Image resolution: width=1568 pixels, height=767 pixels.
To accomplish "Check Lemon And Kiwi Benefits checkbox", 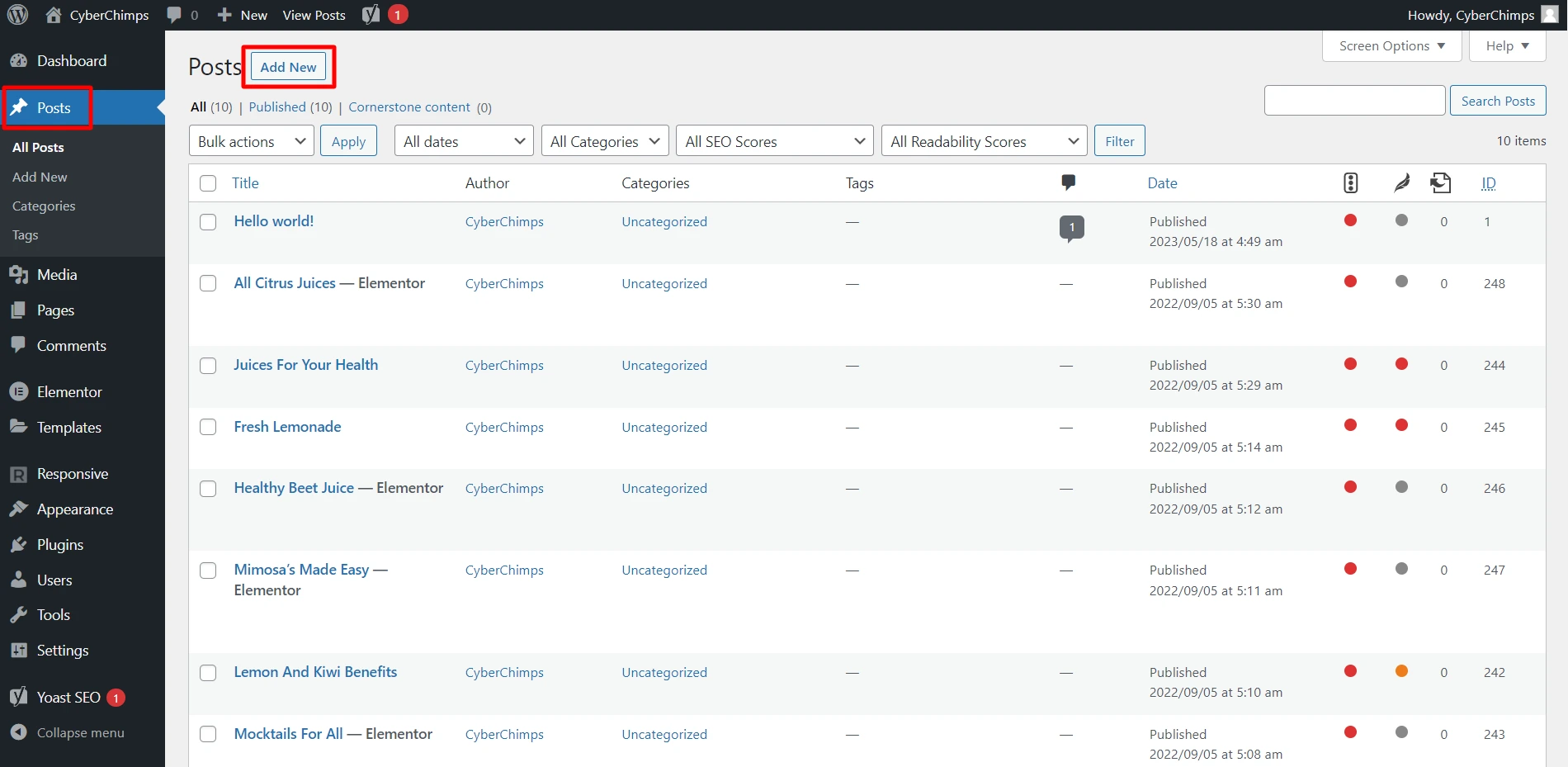I will pyautogui.click(x=208, y=673).
